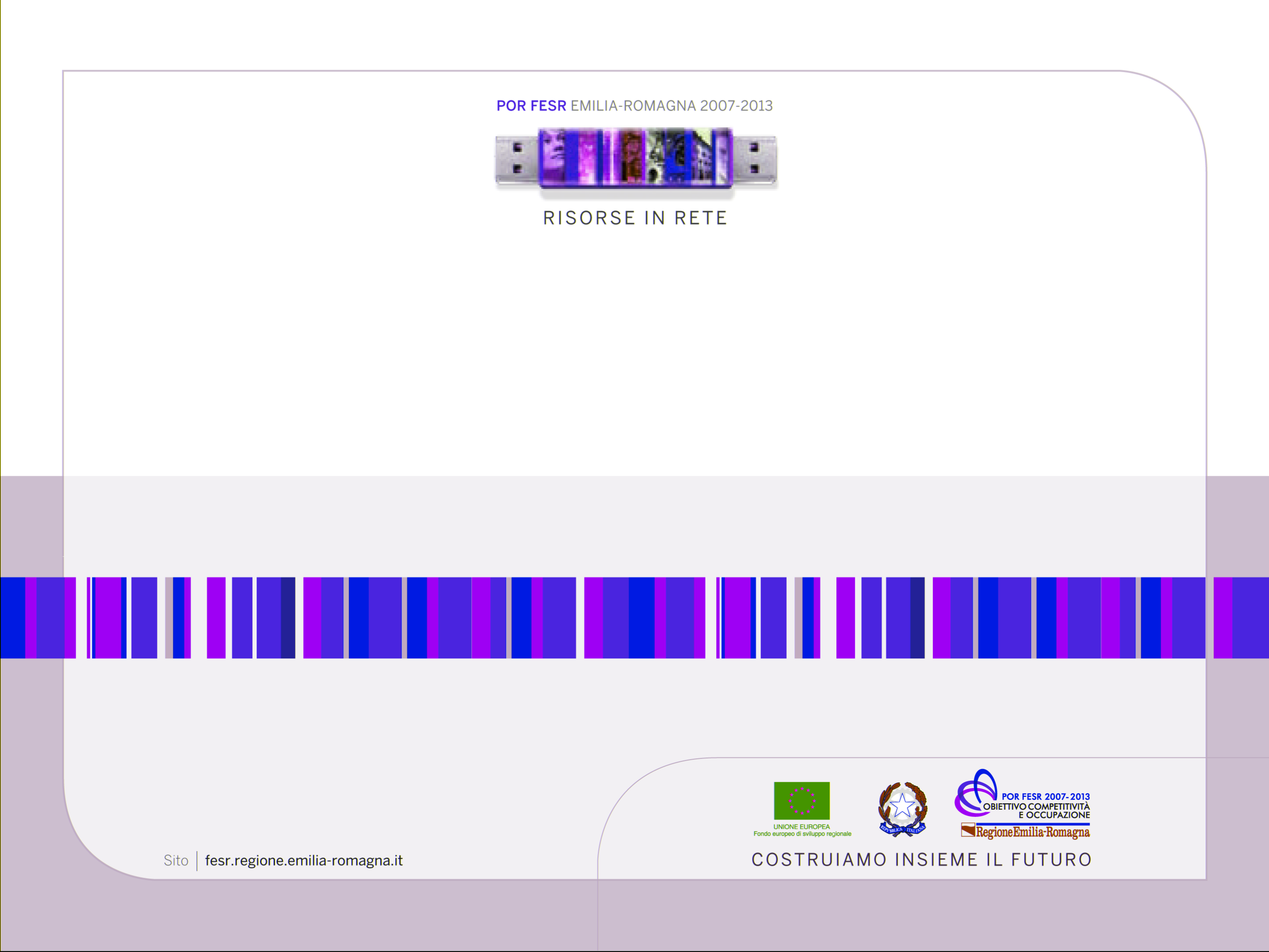1269x952 pixels.
Task: Click 'COSTRUIAMO INSIEME IL FUTURO' slogan
Action: [922, 859]
